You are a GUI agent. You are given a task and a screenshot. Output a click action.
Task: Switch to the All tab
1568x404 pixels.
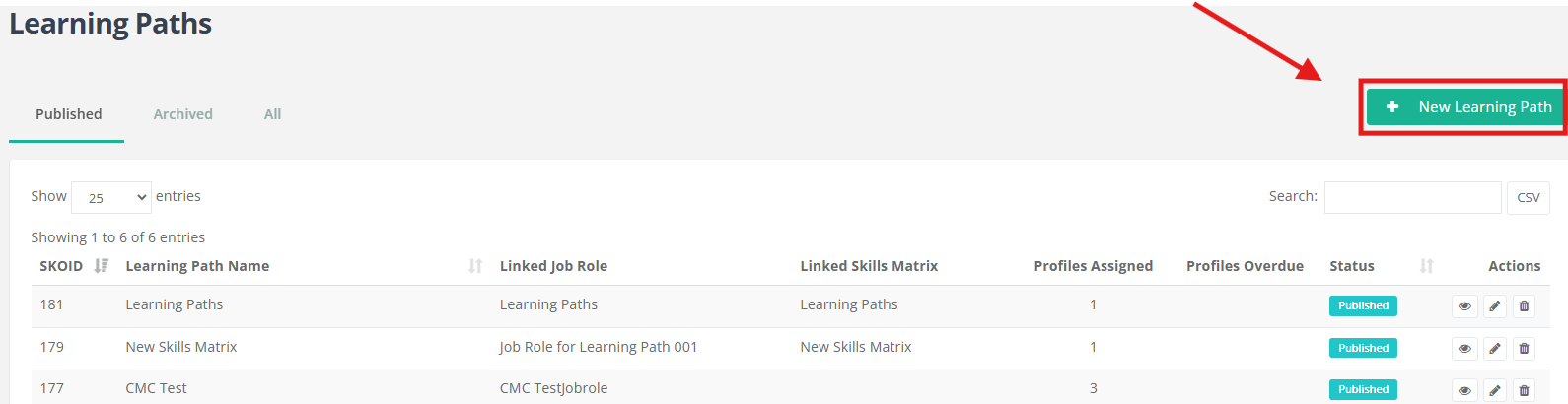pyautogui.click(x=272, y=114)
